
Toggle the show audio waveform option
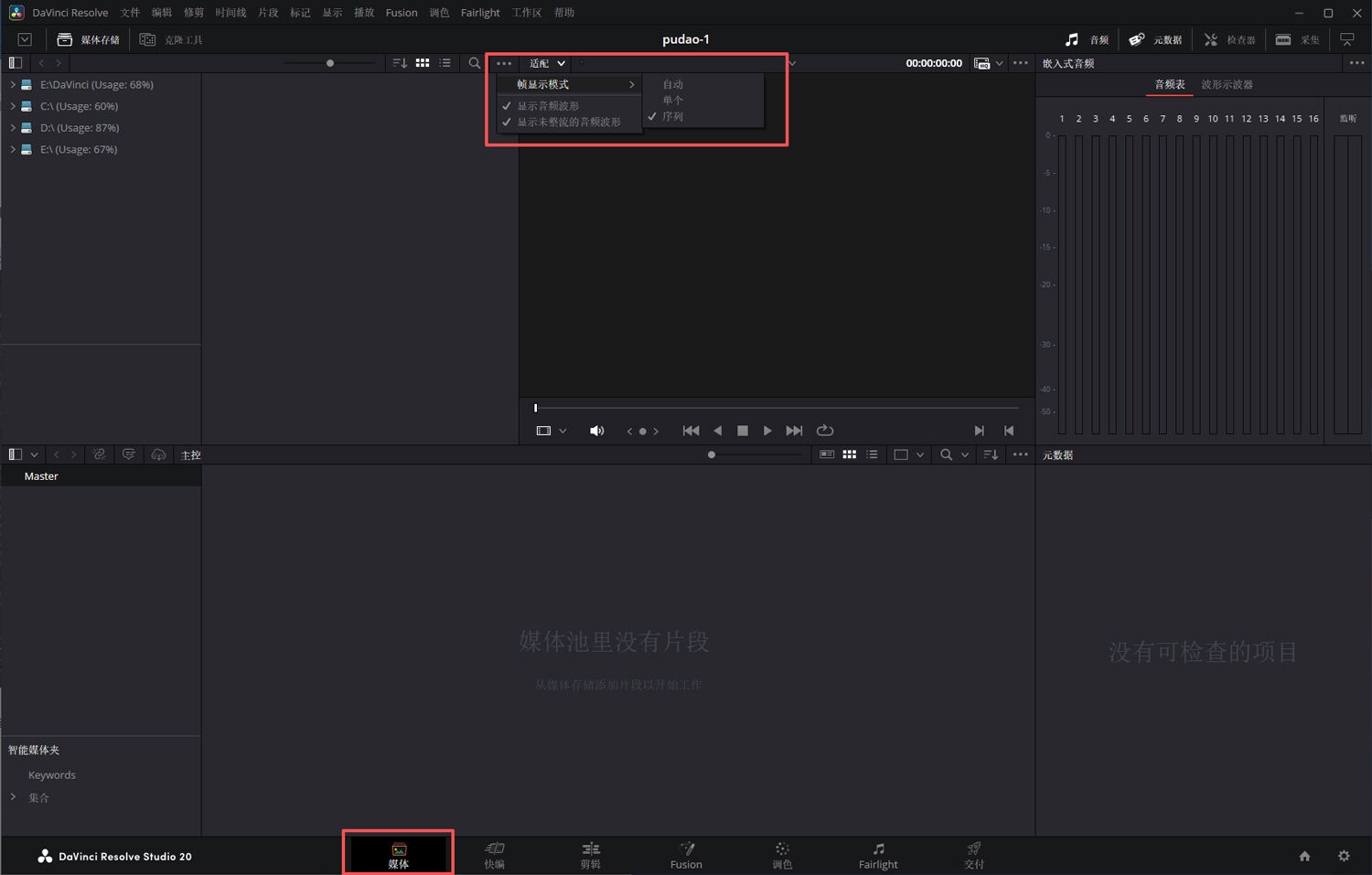(x=548, y=106)
